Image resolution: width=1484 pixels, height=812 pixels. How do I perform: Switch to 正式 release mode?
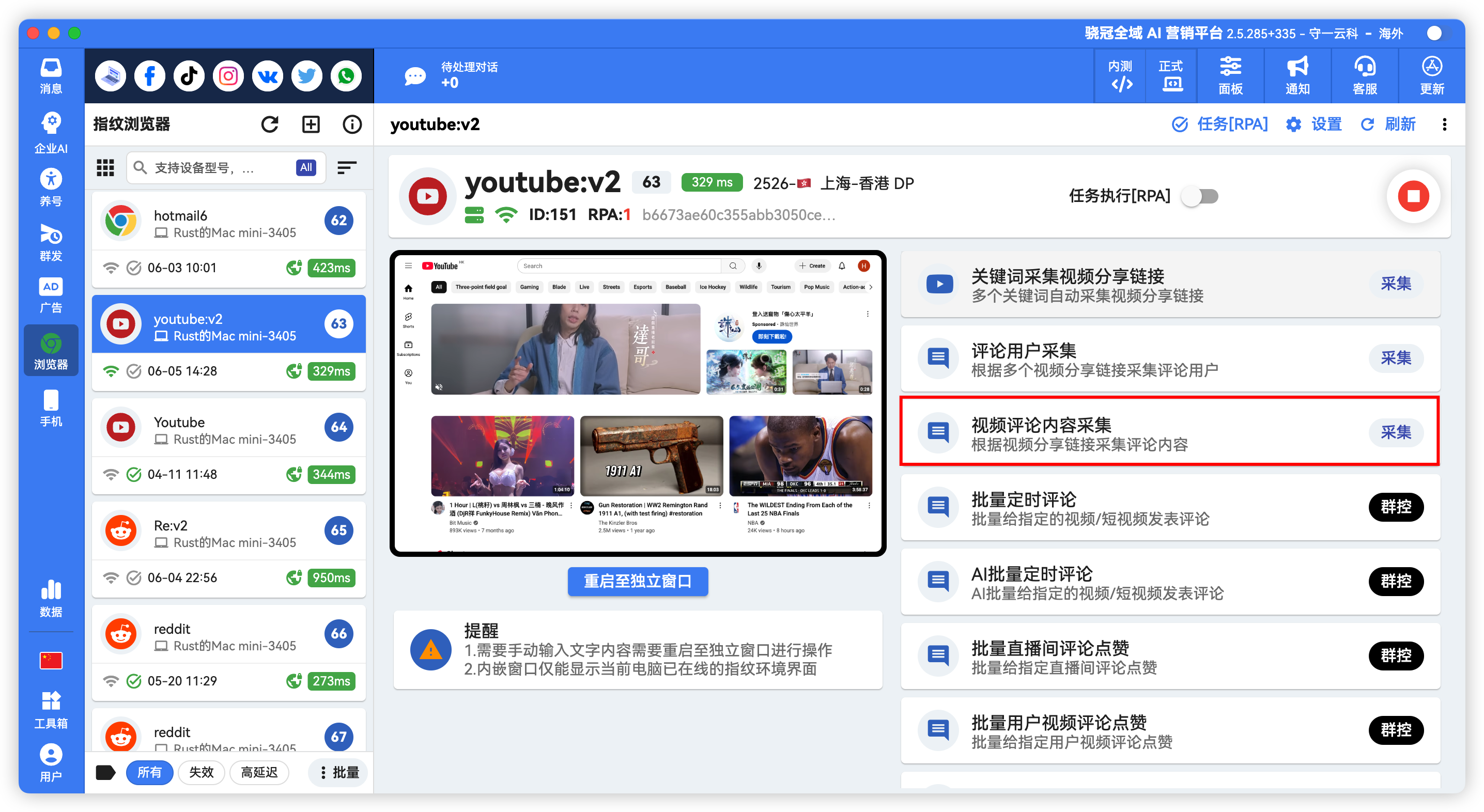[x=1171, y=76]
